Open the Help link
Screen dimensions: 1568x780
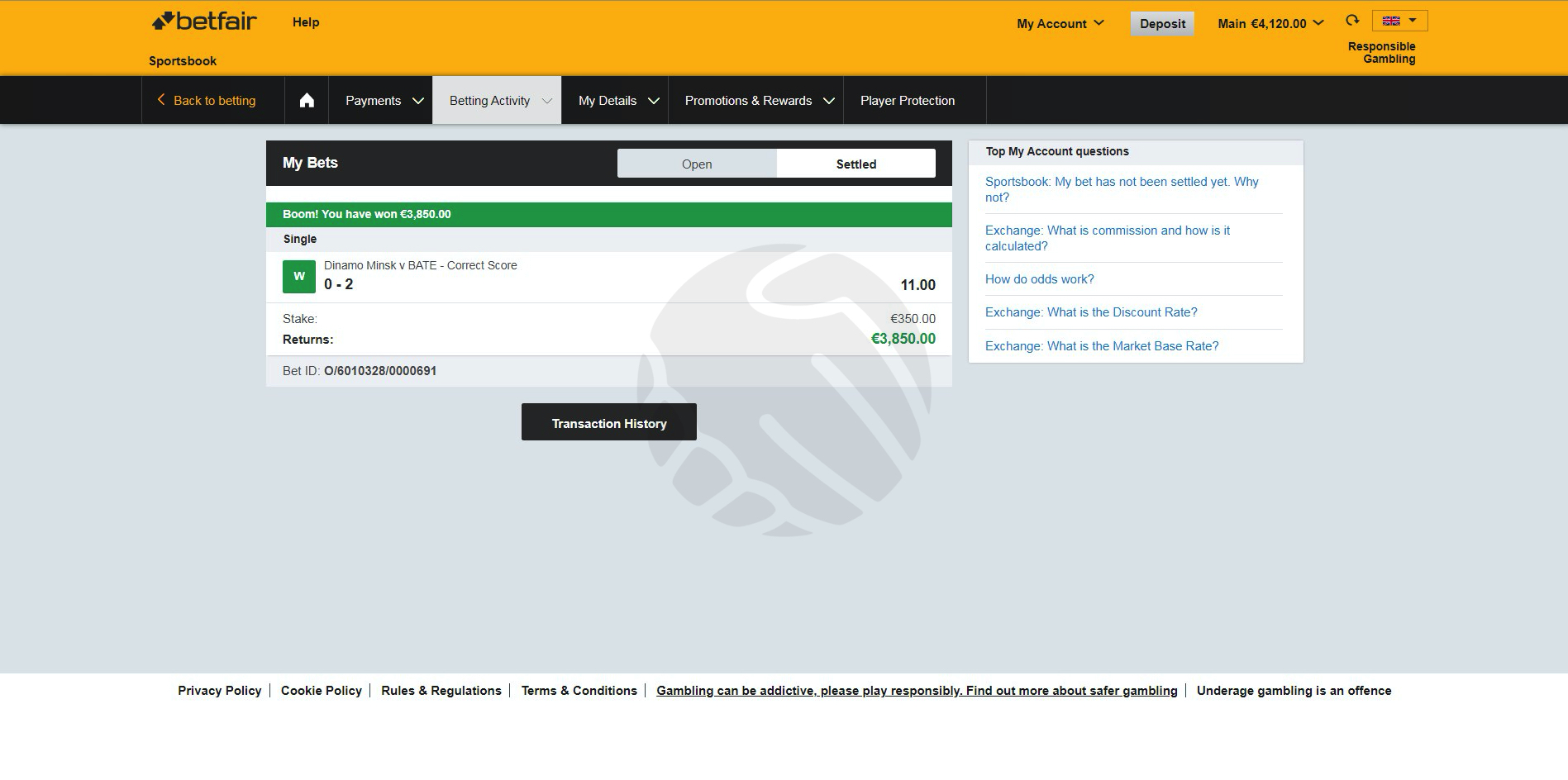pos(306,22)
